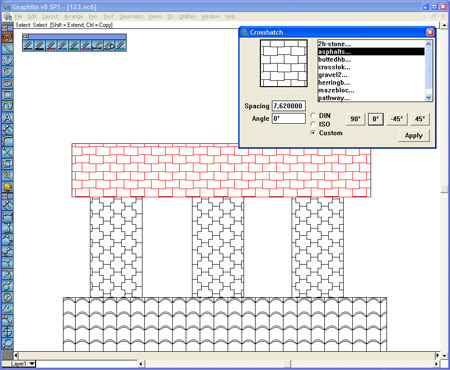Click pattern list up arrow

coord(429,44)
